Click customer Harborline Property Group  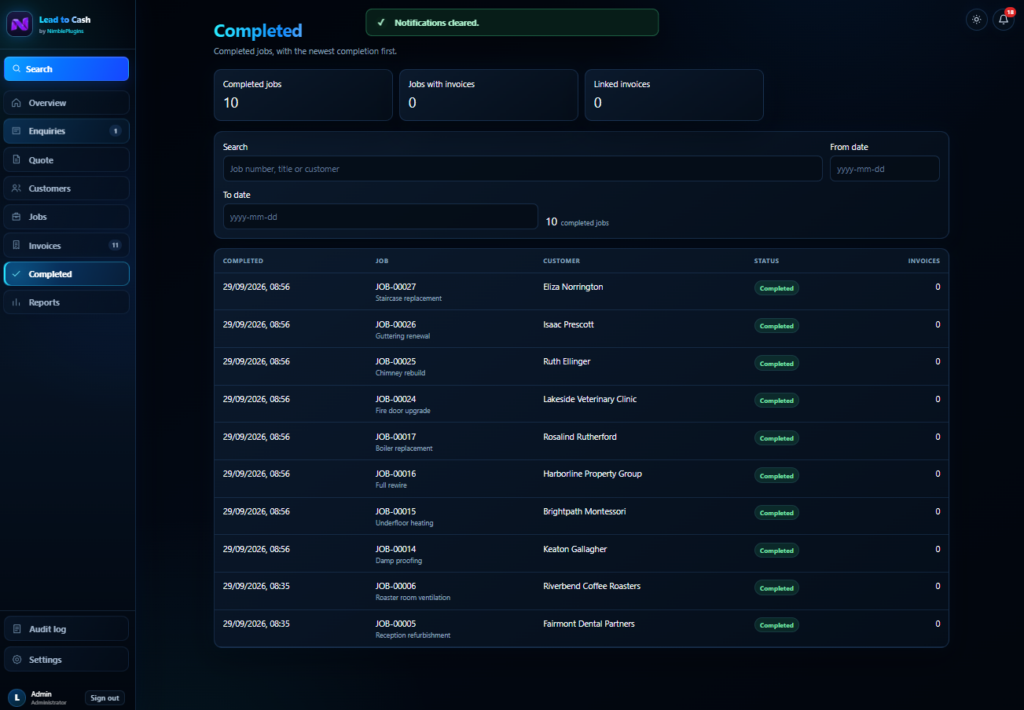click(592, 474)
